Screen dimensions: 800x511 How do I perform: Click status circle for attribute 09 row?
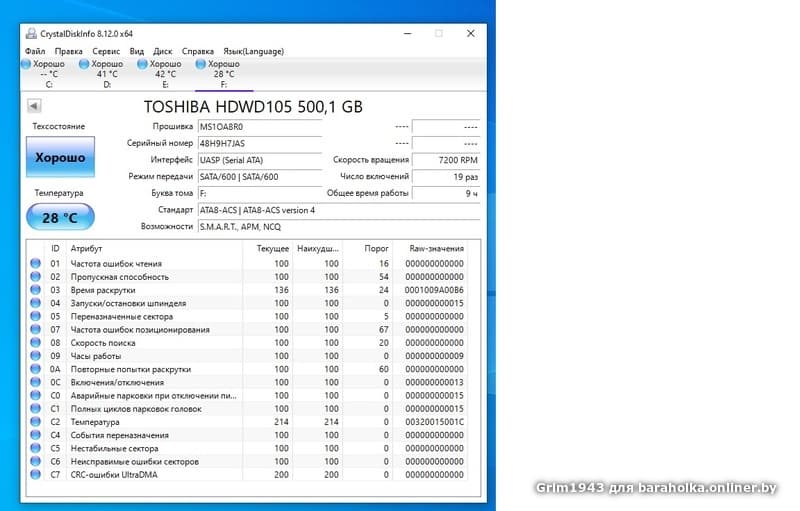[35, 355]
